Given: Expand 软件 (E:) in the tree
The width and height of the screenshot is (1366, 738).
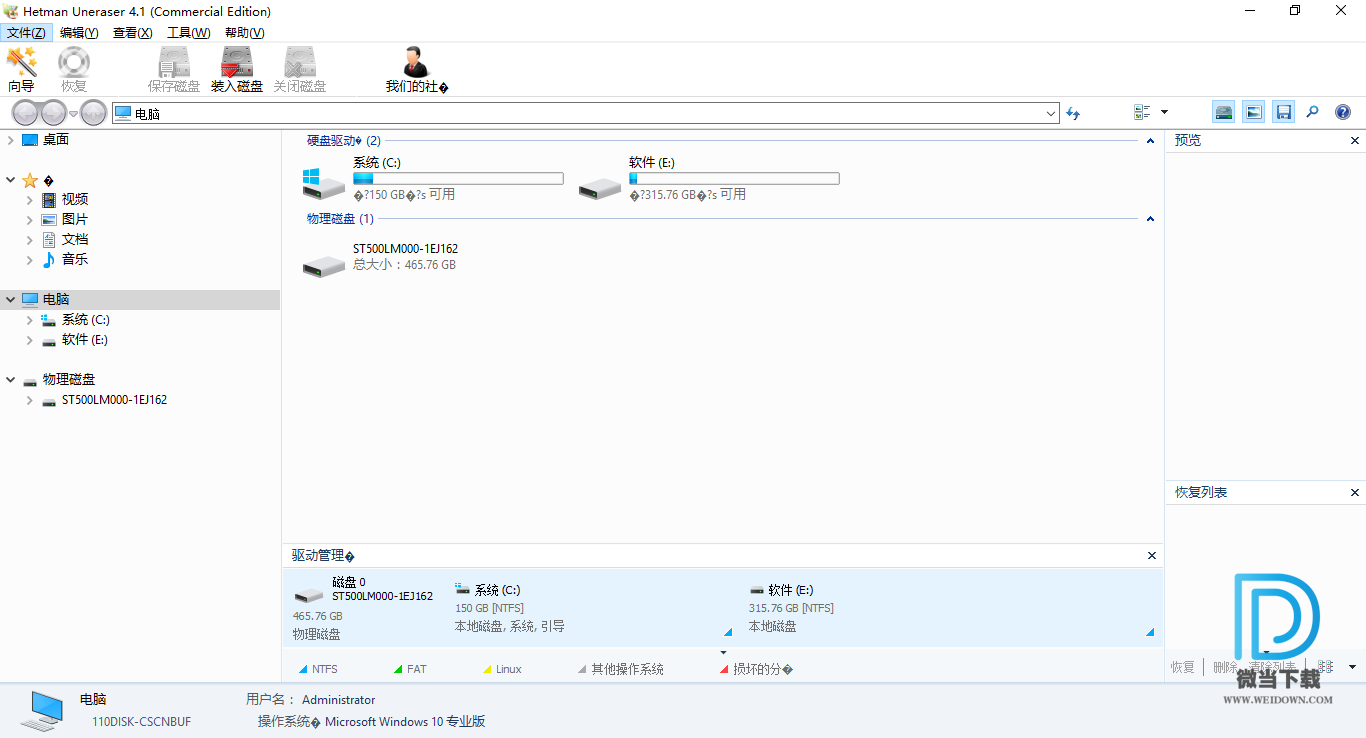Looking at the screenshot, I should click(30, 340).
